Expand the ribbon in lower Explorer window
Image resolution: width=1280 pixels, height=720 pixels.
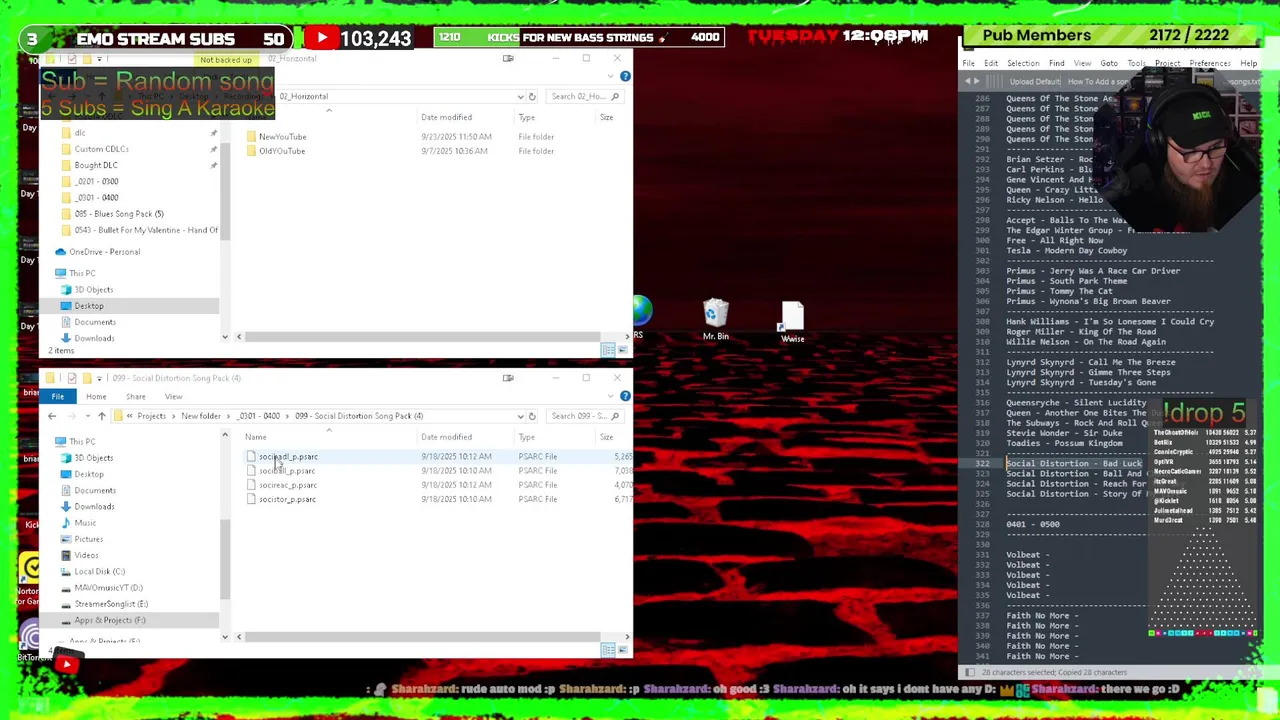pos(612,396)
